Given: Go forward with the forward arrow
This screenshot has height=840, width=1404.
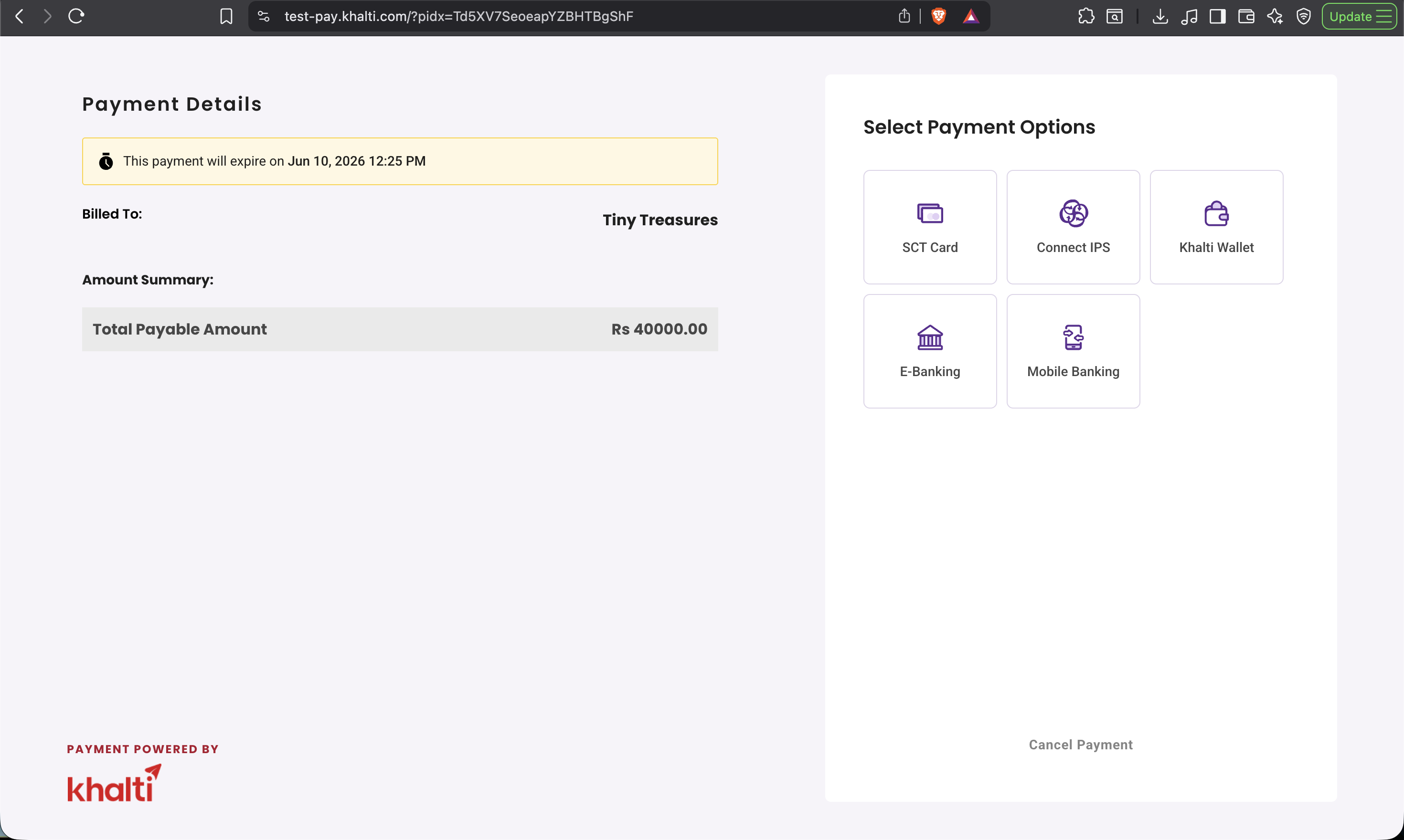Looking at the screenshot, I should tap(48, 16).
